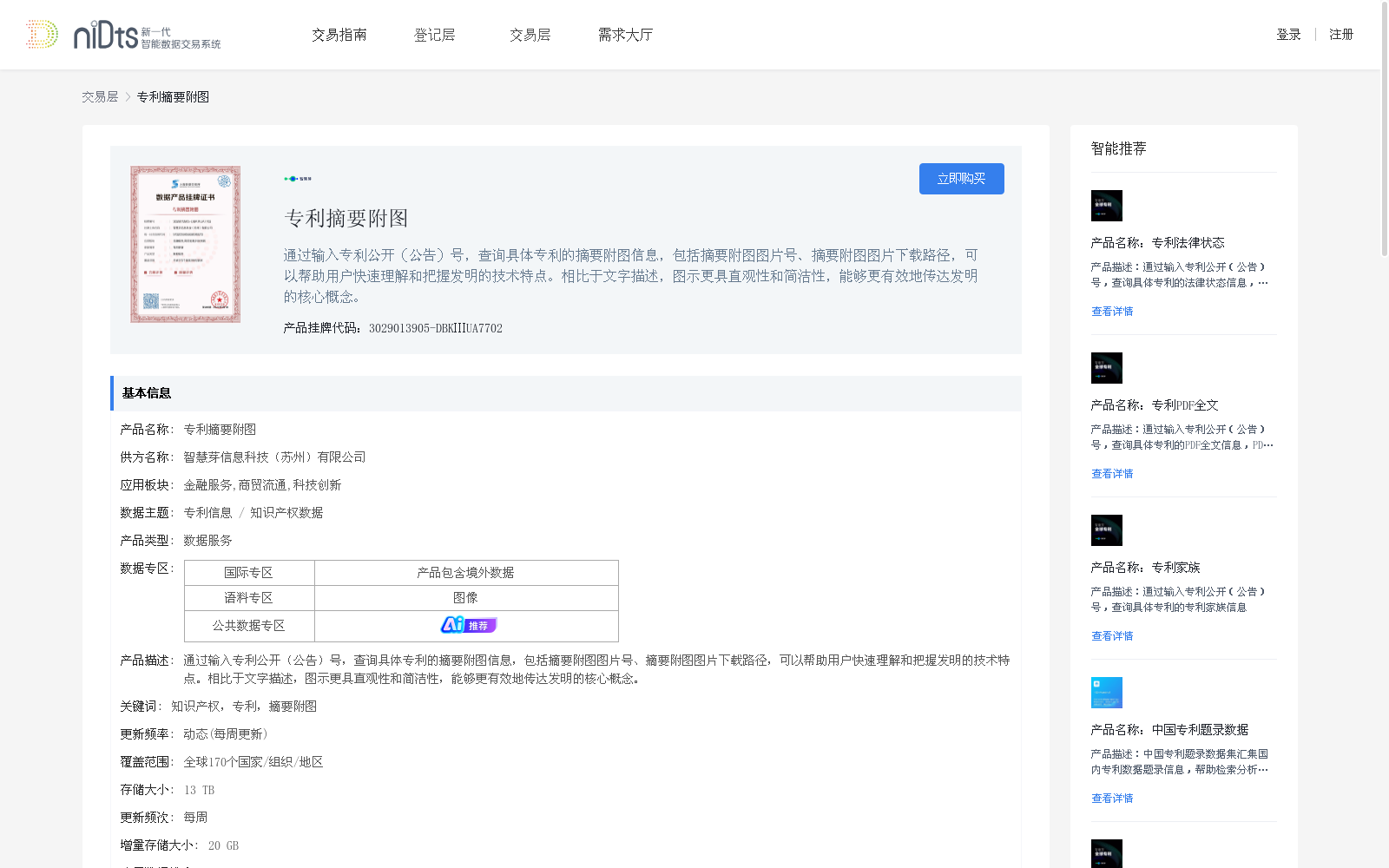Screen dimensions: 1389x868
Task: Click the breadcrumb chevron separator
Action: coord(128,97)
